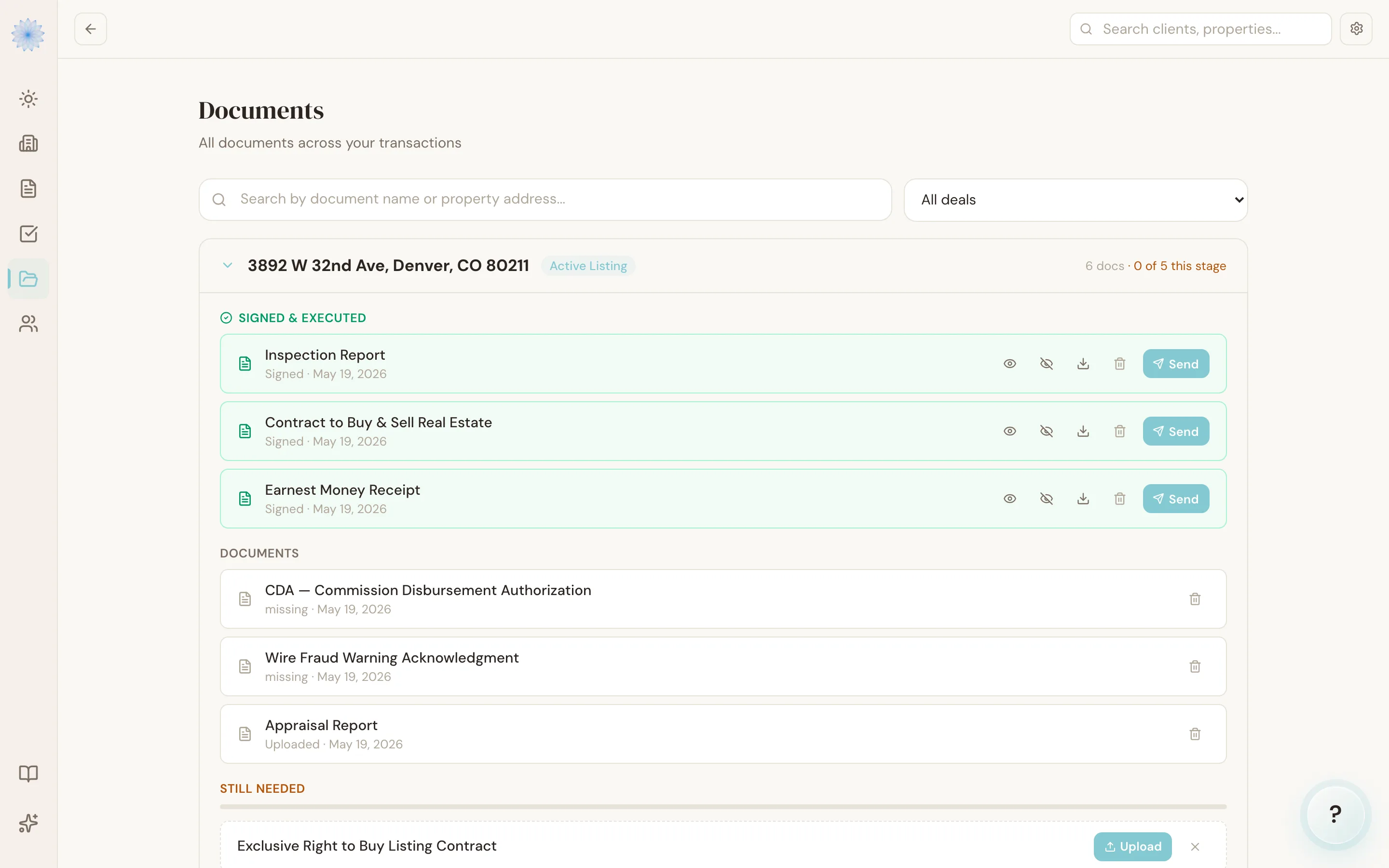This screenshot has height=868, width=1389.
Task: Focus the Search clients, properties field
Action: point(1201,29)
